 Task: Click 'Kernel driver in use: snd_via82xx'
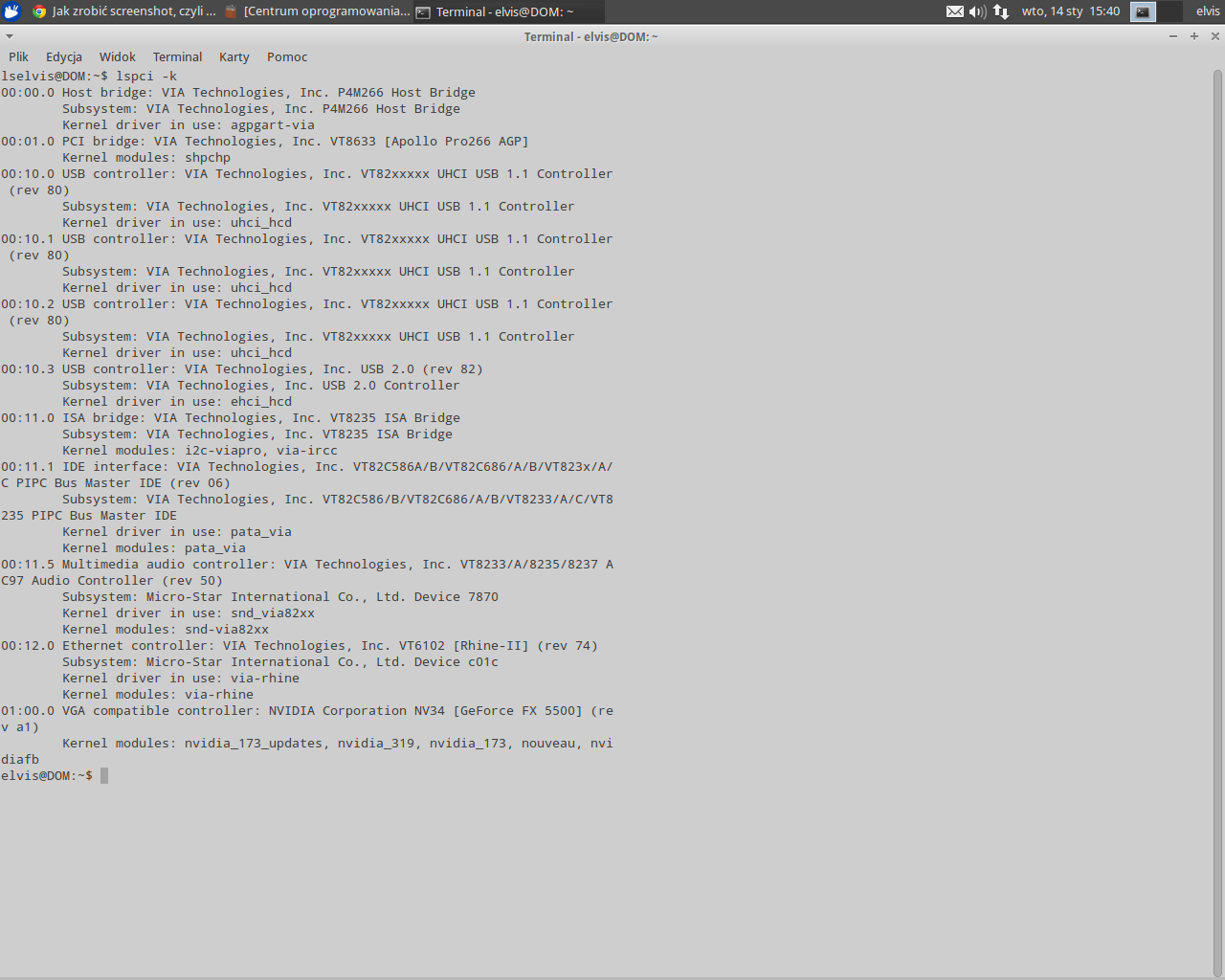(x=189, y=612)
